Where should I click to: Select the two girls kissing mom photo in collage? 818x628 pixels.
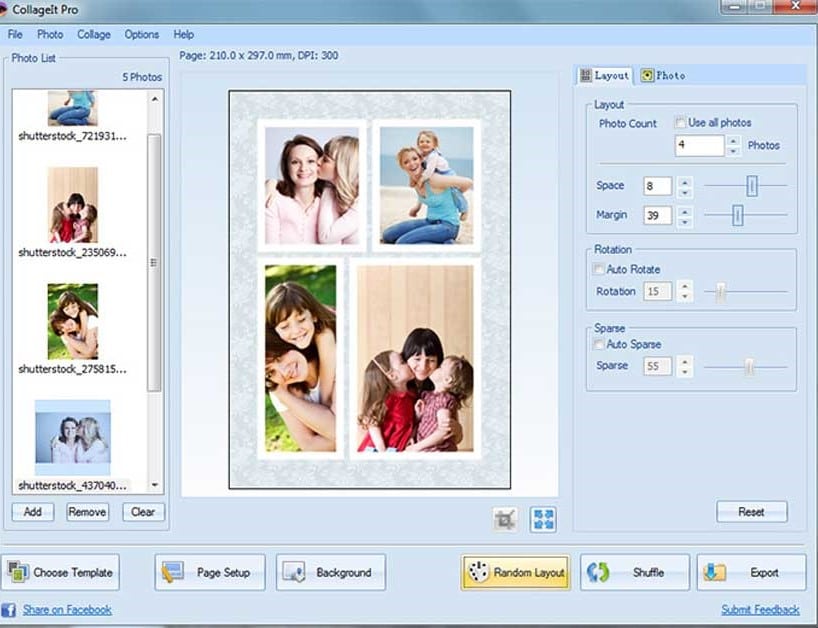[x=415, y=358]
